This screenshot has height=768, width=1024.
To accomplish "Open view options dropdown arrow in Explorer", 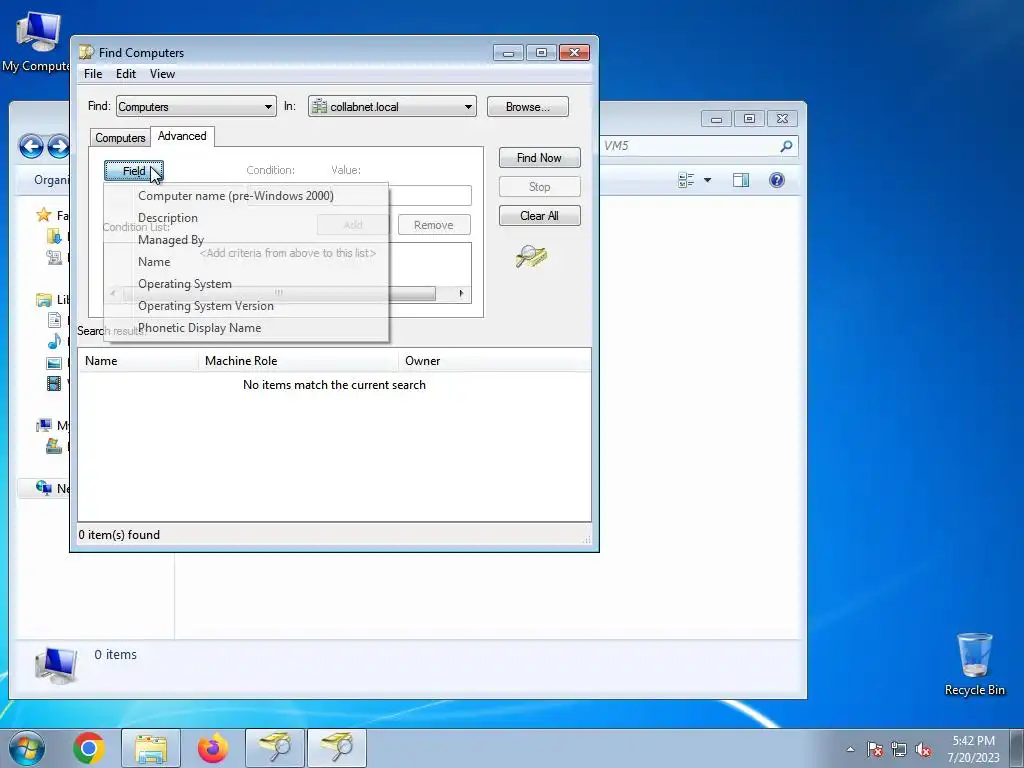I will tap(707, 180).
